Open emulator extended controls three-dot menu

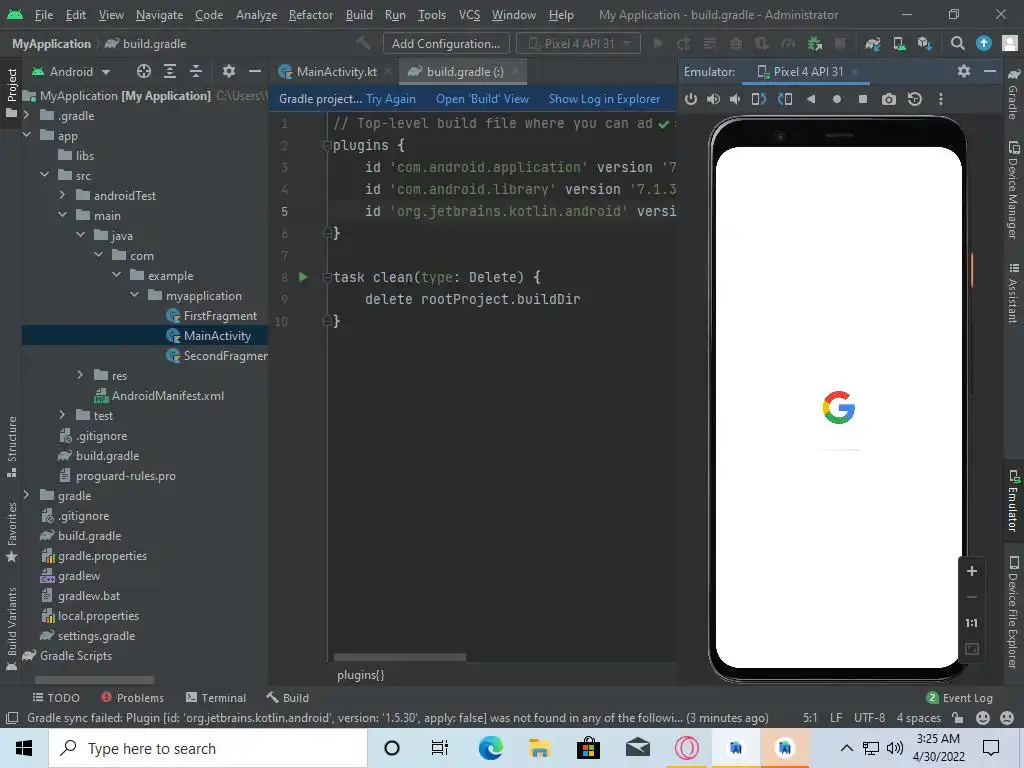940,99
